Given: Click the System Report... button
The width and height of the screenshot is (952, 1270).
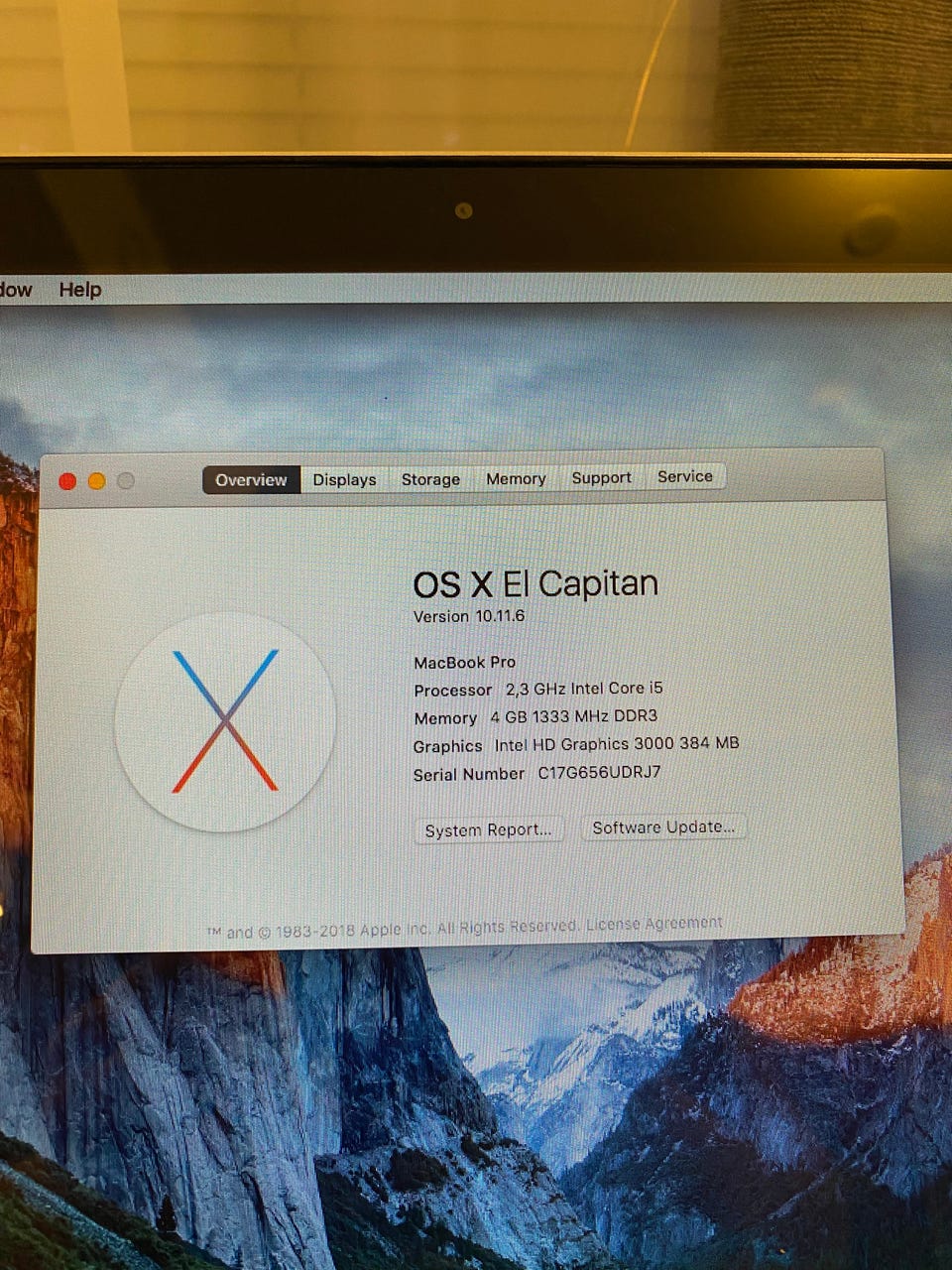Looking at the screenshot, I should click(x=488, y=829).
